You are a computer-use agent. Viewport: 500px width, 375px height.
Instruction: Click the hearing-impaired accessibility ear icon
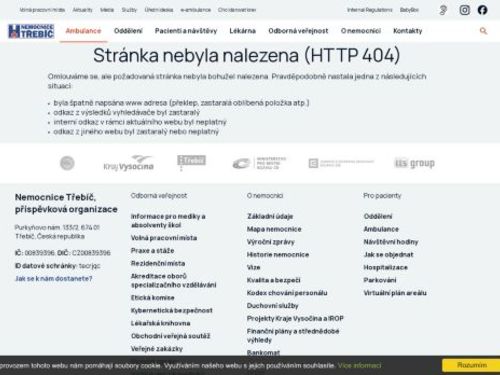pyautogui.click(x=443, y=10)
